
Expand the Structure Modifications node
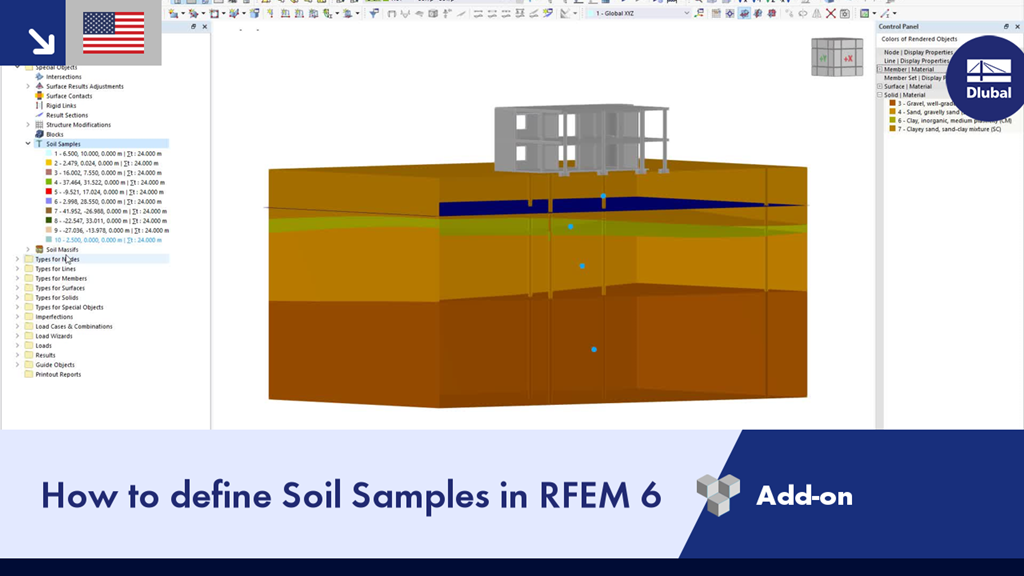coord(28,125)
